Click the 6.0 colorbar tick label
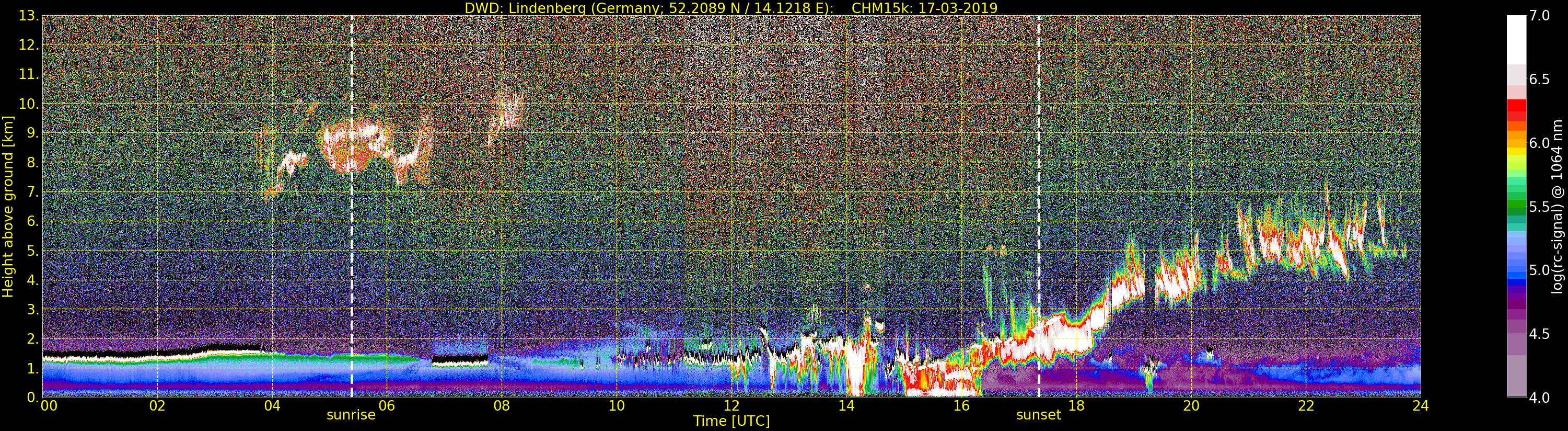Screen dimensions: 1568x431 coord(1539,143)
